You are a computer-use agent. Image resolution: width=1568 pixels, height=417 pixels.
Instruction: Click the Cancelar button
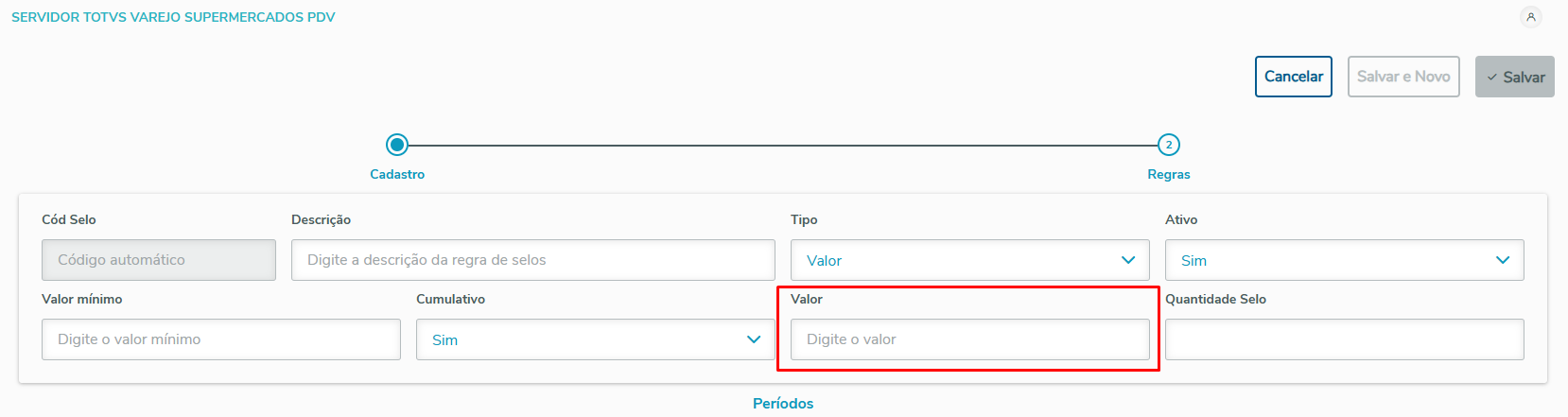tap(1293, 77)
